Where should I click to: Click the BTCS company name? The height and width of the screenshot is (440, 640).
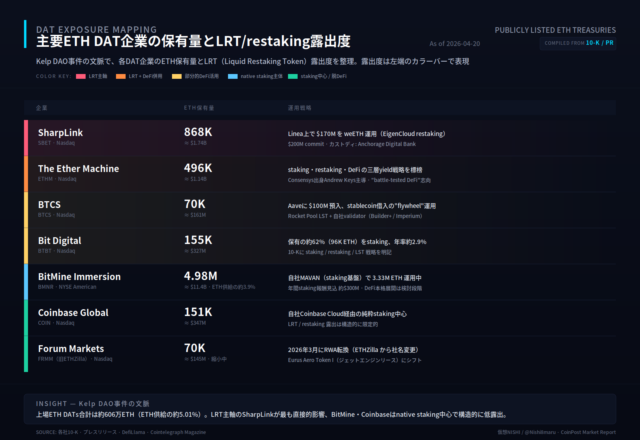52,204
